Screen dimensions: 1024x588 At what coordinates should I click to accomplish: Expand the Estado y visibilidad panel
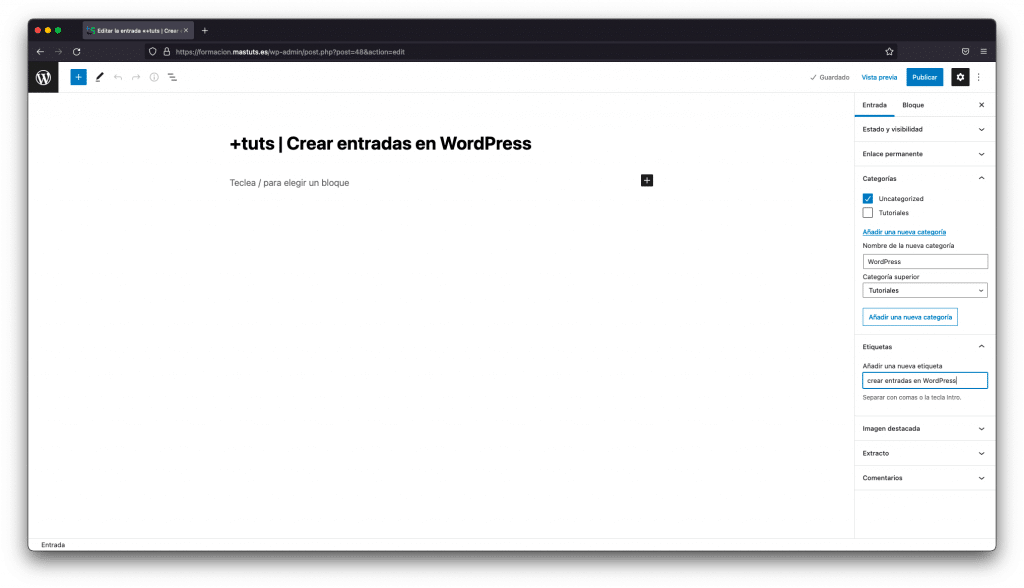(x=924, y=129)
